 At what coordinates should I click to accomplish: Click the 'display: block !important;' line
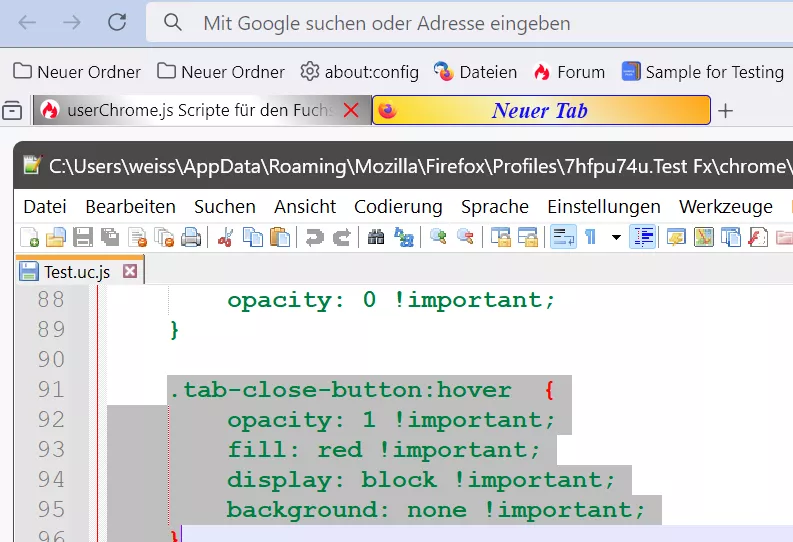pos(421,480)
